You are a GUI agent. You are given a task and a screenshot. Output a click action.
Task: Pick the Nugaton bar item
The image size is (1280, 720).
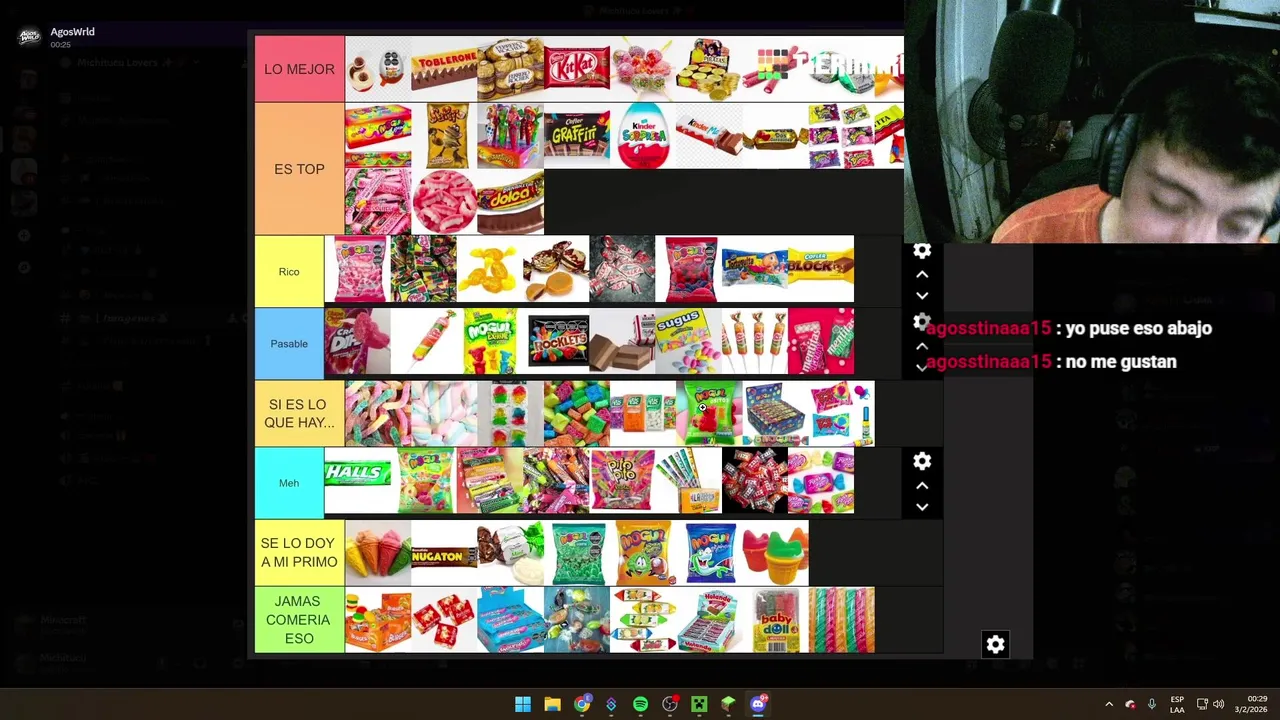tap(443, 552)
